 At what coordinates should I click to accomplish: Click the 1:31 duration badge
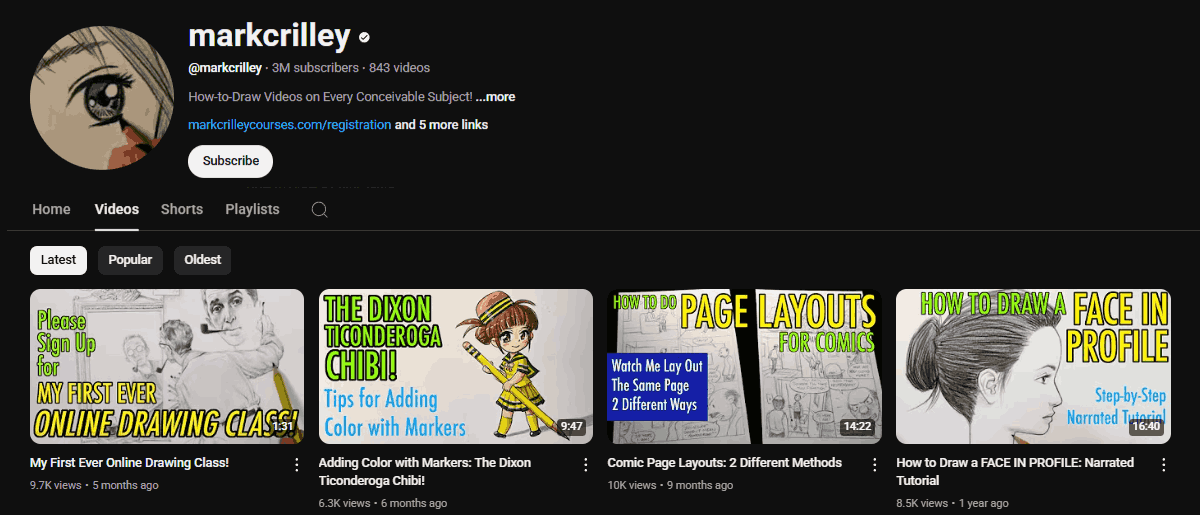[283, 427]
